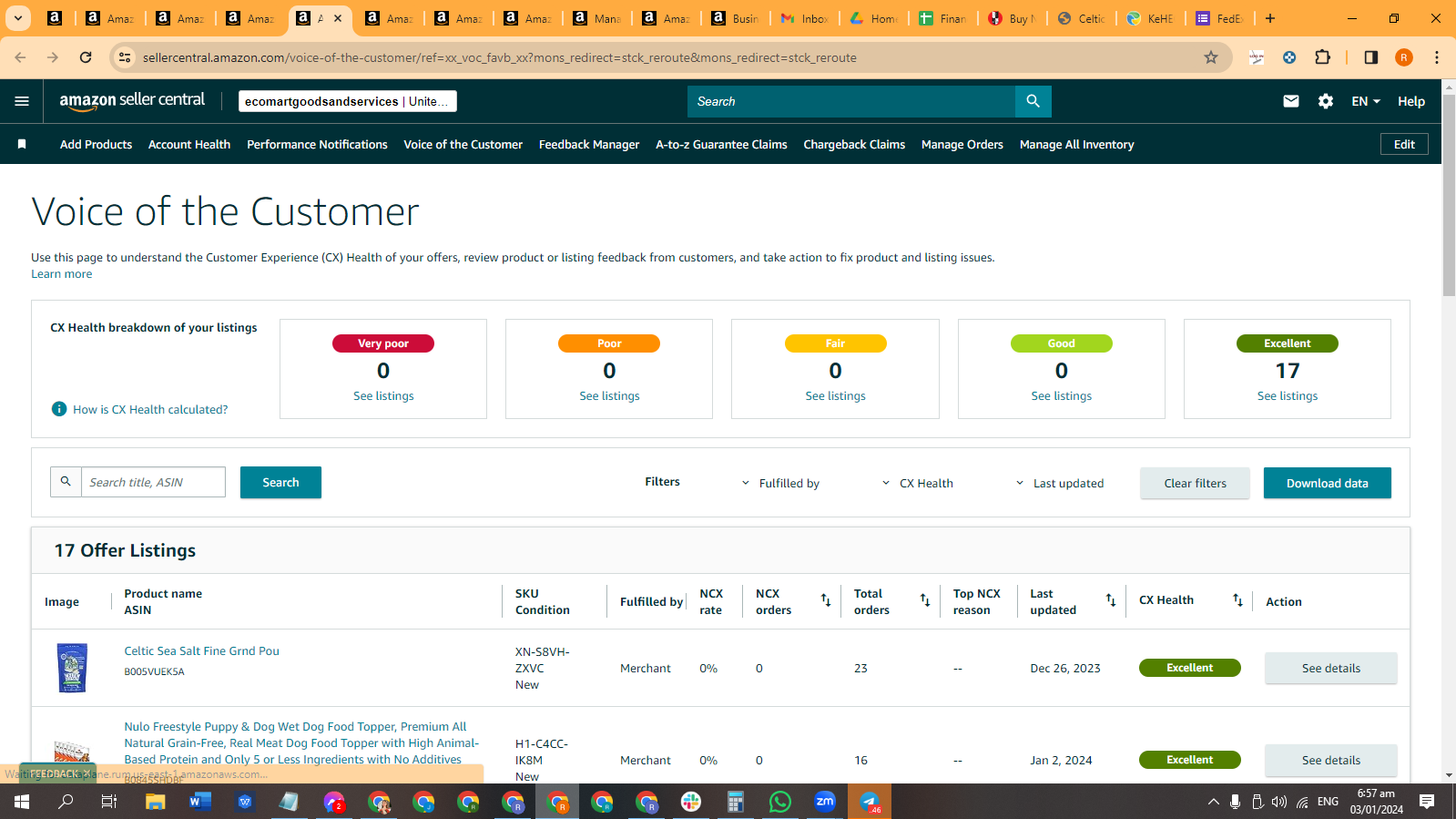Viewport: 1456px width, 819px height.
Task: Open Performance Notifications menu item
Action: 317,144
